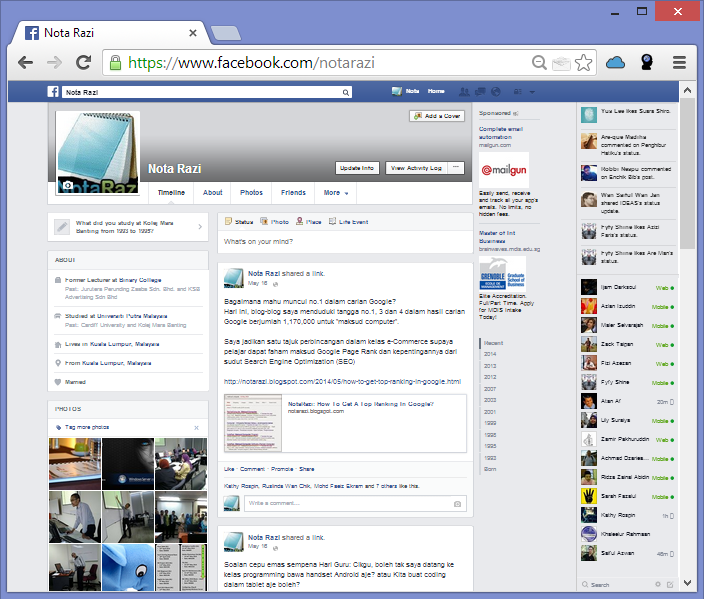
Task: Jump to Born in the timeline navigator
Action: click(x=490, y=469)
